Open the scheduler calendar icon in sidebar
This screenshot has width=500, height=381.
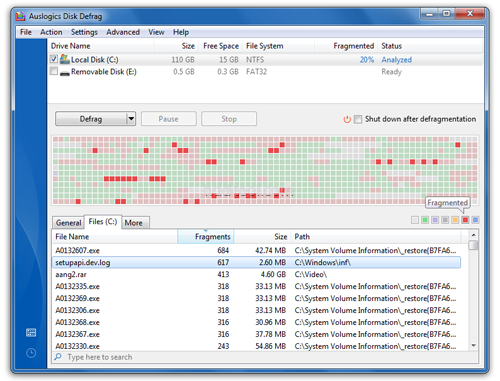click(31, 332)
